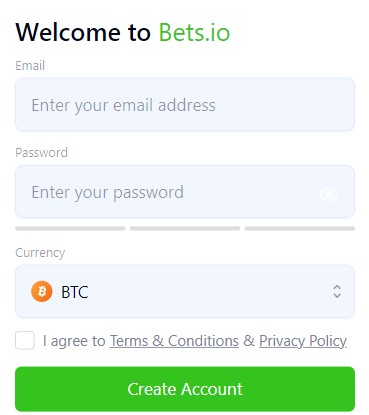Open the Privacy Policy link
Image resolution: width=369 pixels, height=415 pixels.
[x=303, y=341]
